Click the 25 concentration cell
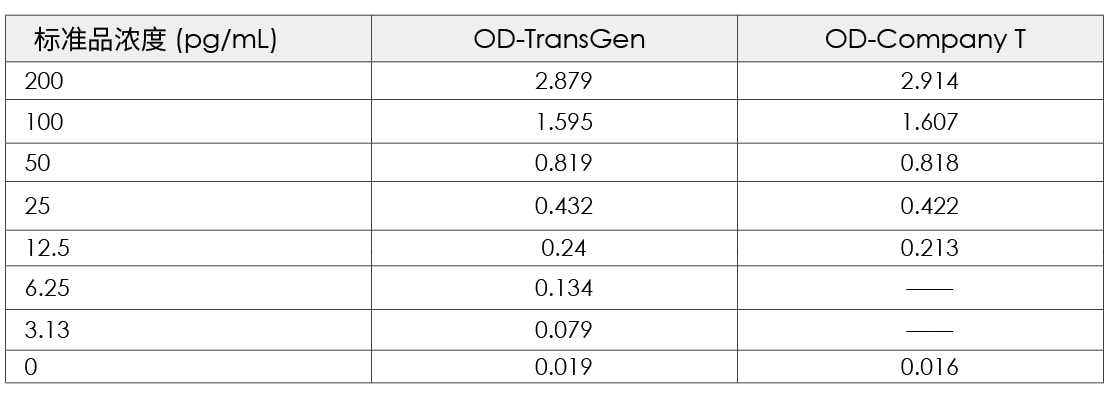 coord(189,206)
